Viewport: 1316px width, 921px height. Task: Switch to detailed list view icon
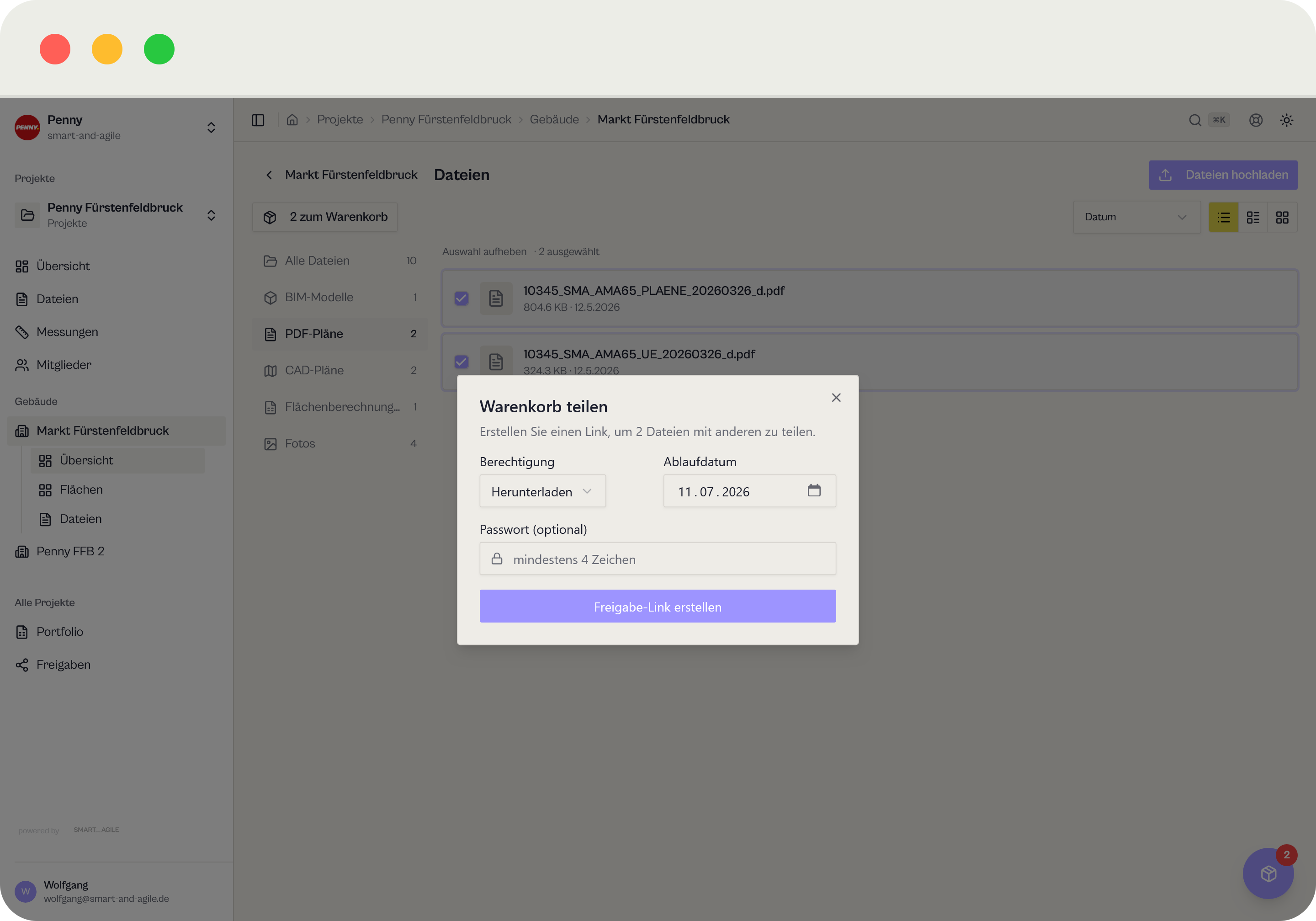coord(1253,218)
